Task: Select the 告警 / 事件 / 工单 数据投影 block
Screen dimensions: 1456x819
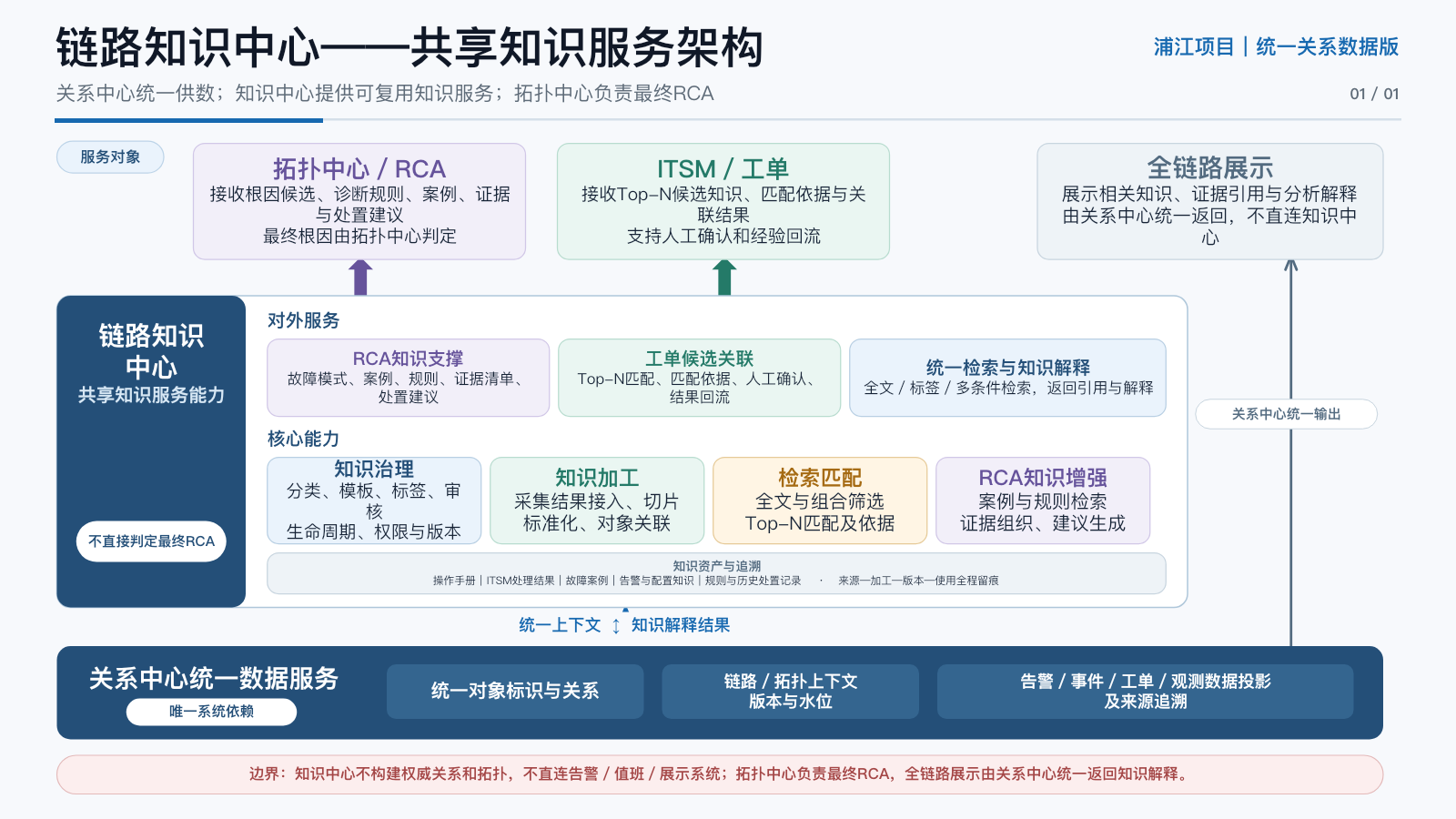Action: click(x=1145, y=692)
